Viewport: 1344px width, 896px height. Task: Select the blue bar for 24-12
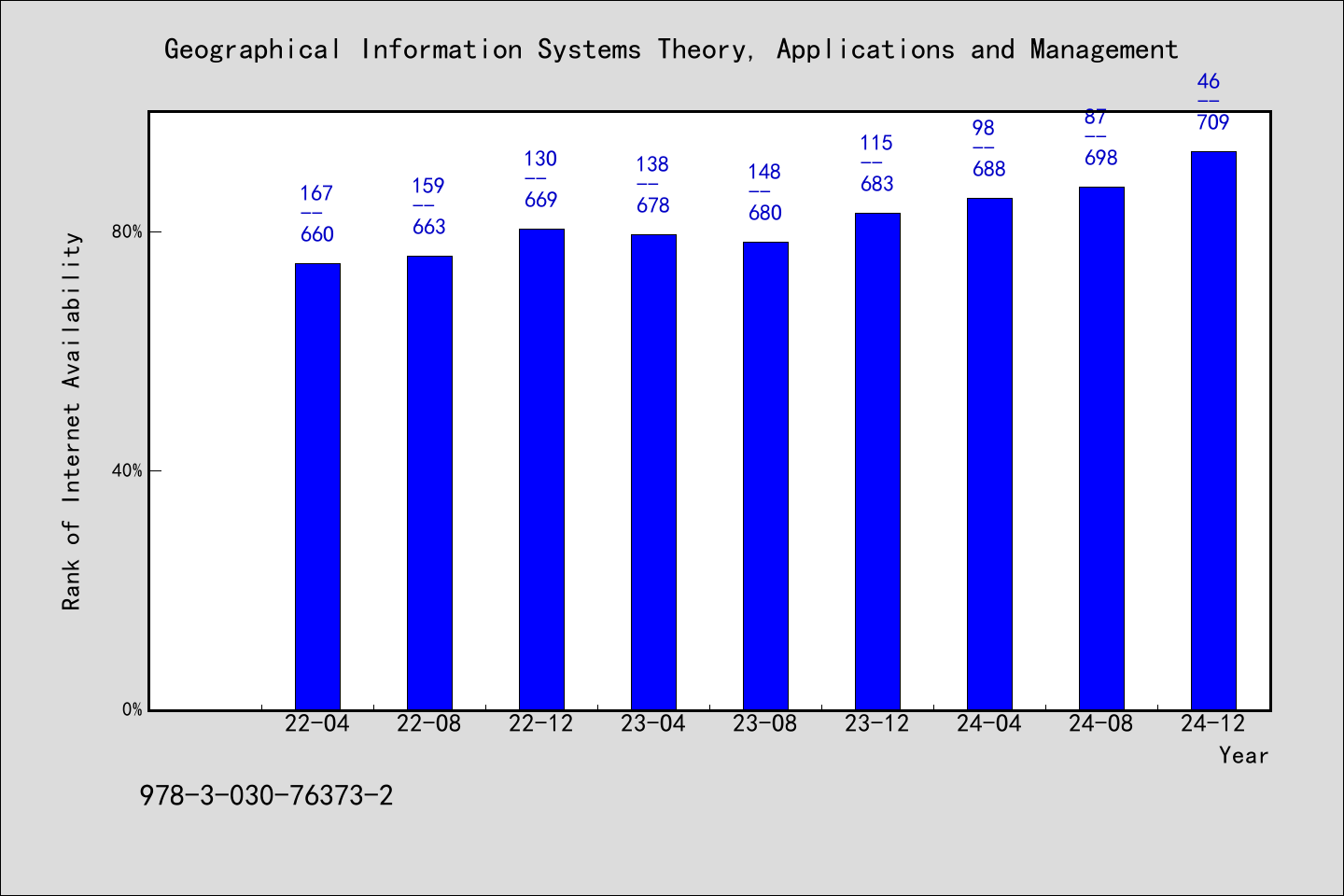coord(1213,430)
